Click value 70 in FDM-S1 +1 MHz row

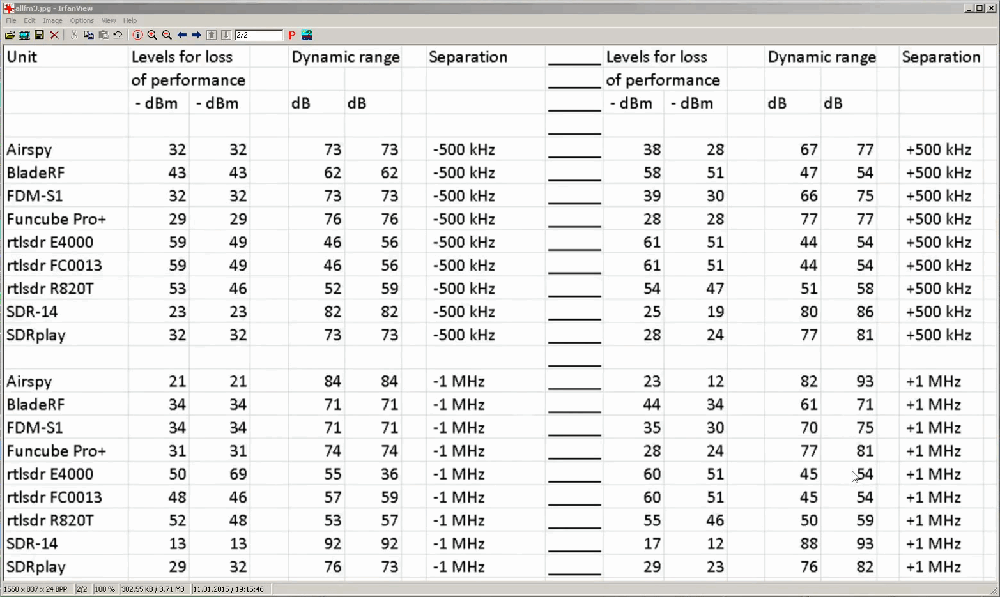(809, 428)
